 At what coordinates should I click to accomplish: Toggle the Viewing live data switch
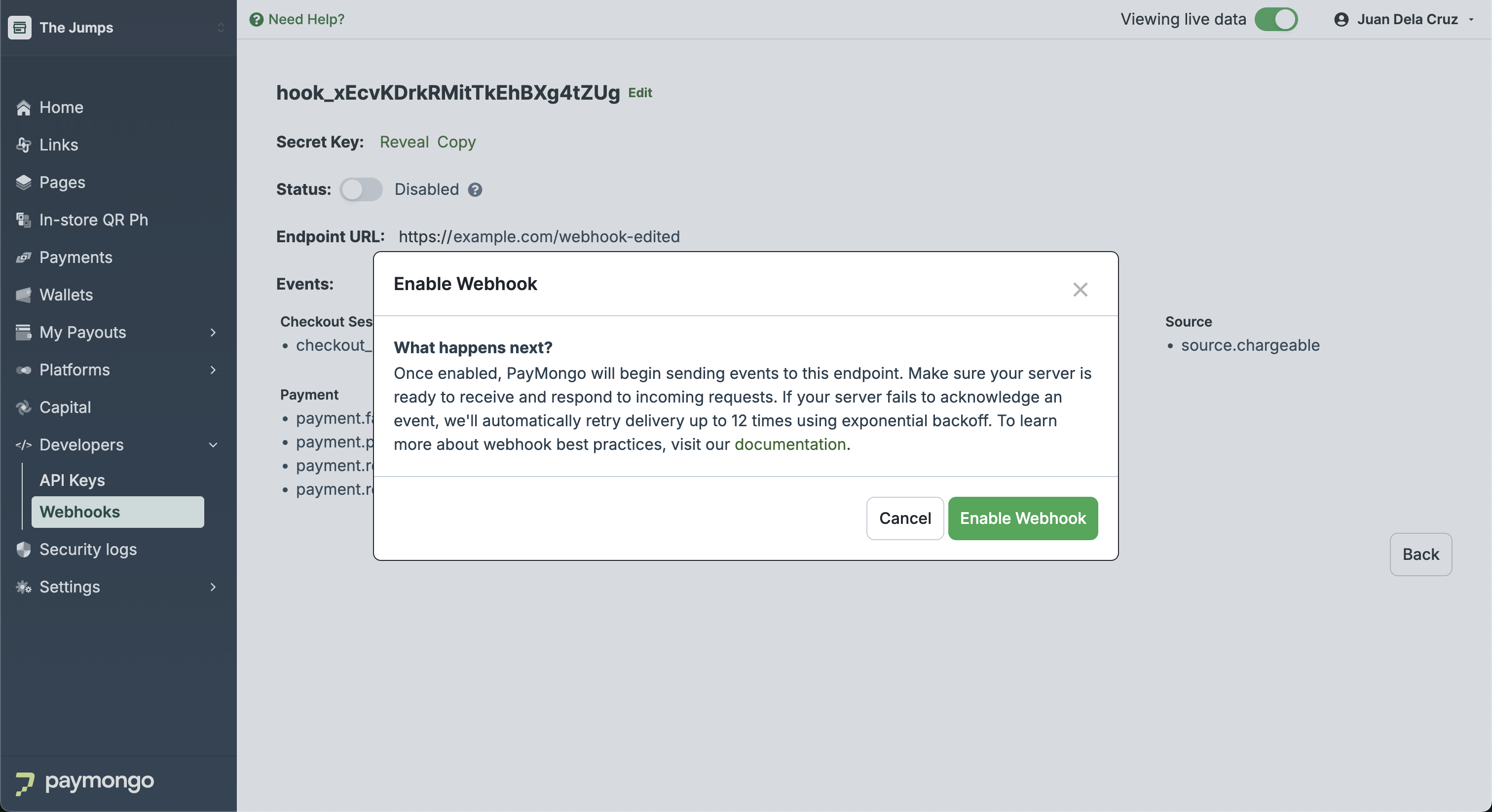pyautogui.click(x=1276, y=19)
